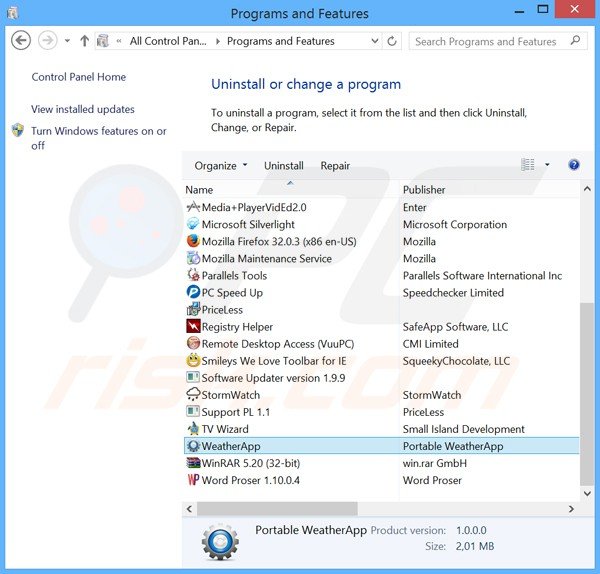
Task: Expand the address breadcrumb chevron after All Control Panel
Action: [x=217, y=41]
